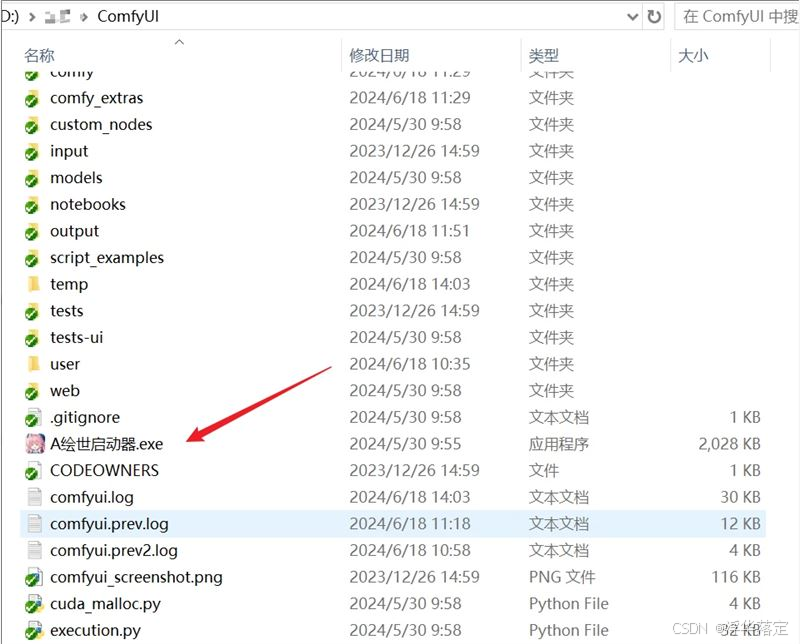The height and width of the screenshot is (644, 800).
Task: Sort files by 名称 column
Action: coord(39,56)
